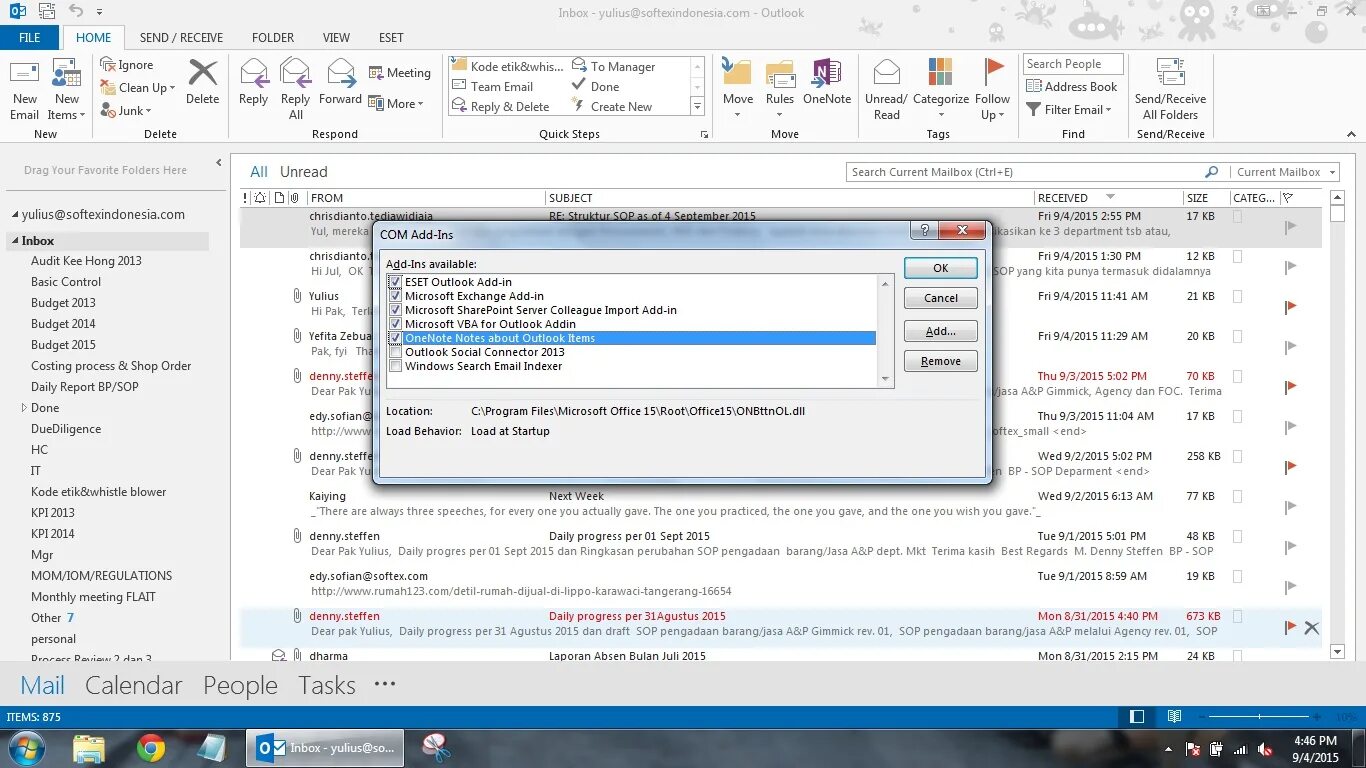This screenshot has width=1366, height=768.
Task: Check Windows Search Email Indexer
Action: (x=396, y=366)
